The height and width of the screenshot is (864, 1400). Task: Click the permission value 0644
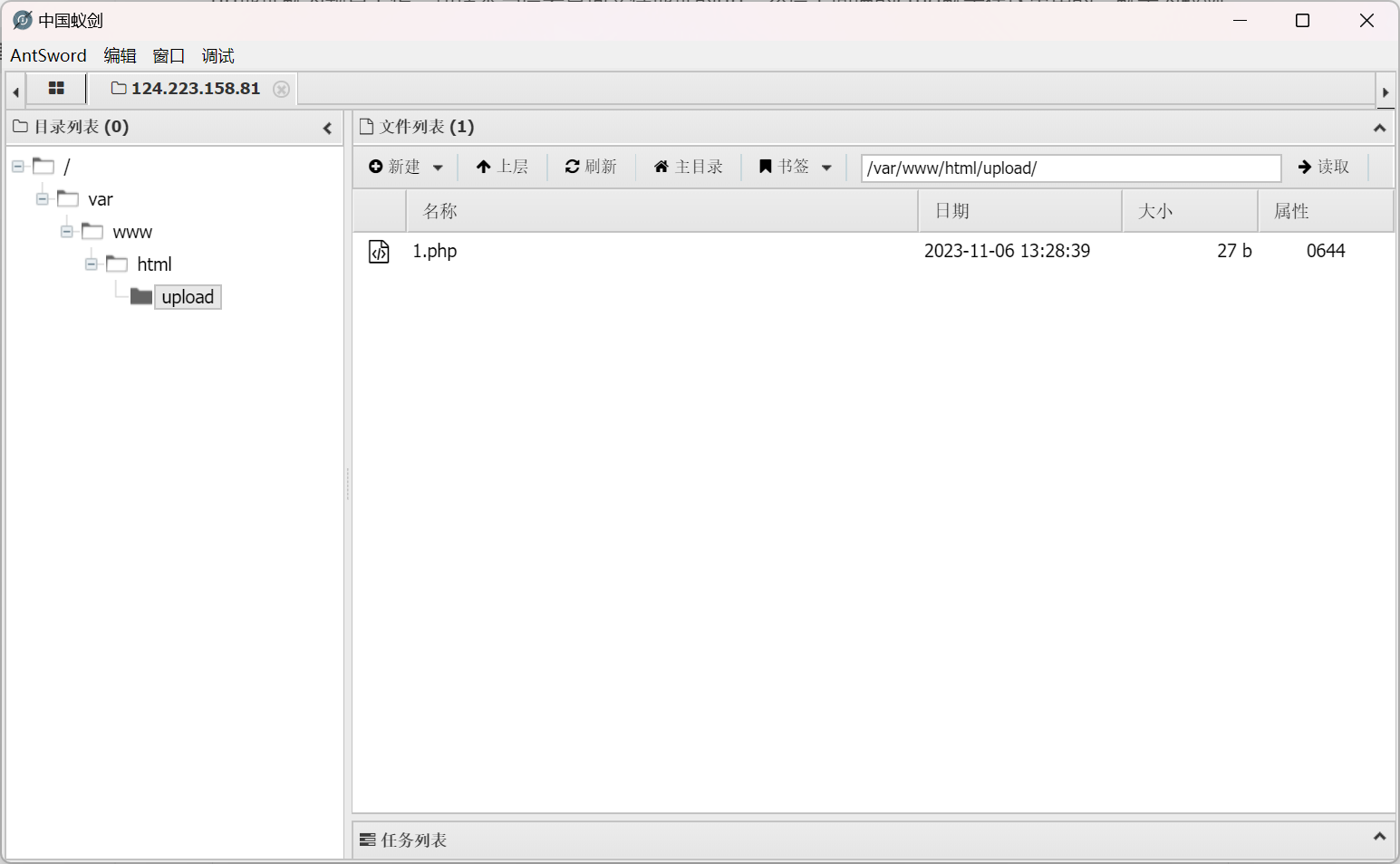pos(1326,251)
